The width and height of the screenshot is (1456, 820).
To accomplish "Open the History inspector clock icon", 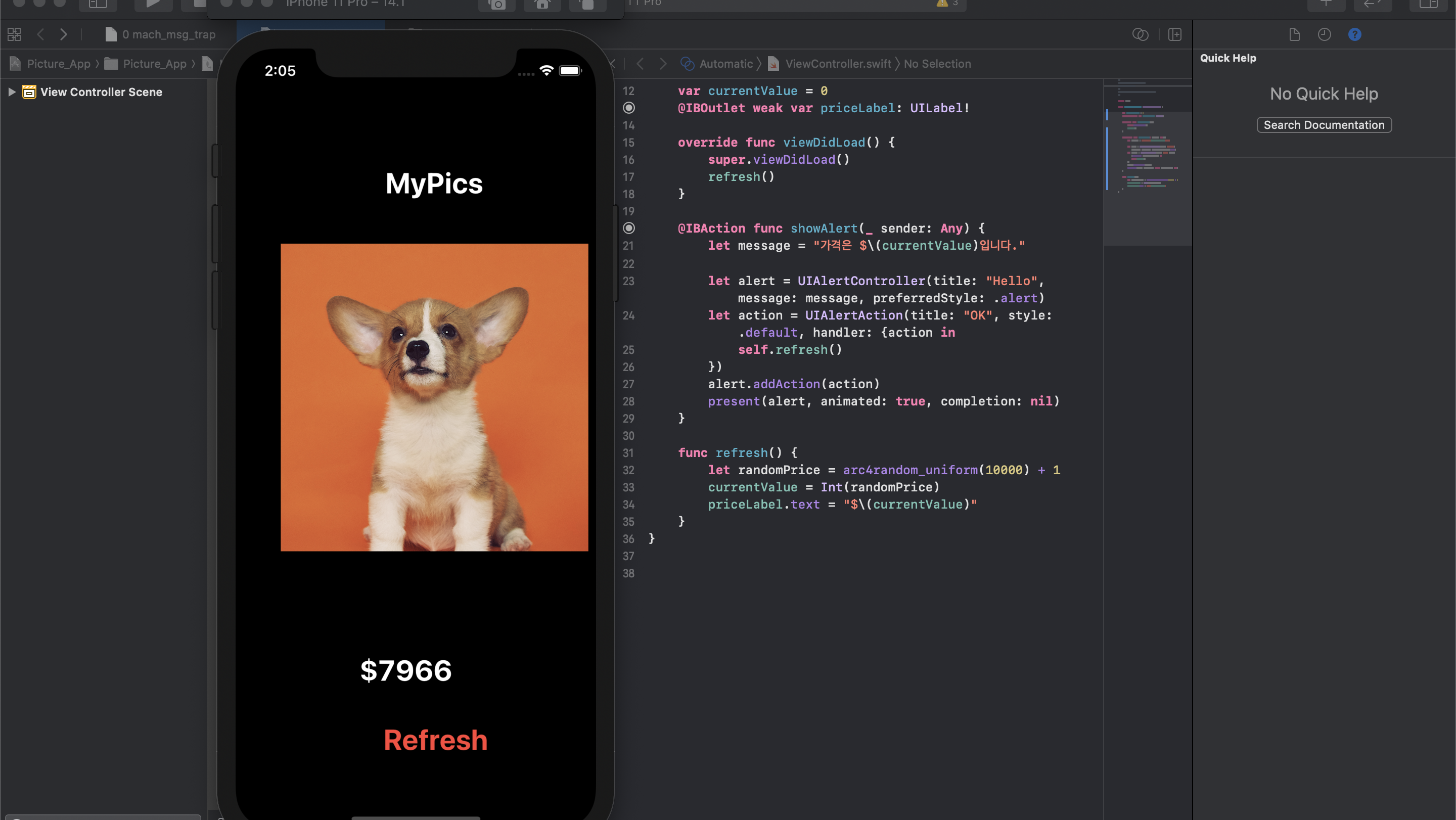I will click(x=1325, y=34).
